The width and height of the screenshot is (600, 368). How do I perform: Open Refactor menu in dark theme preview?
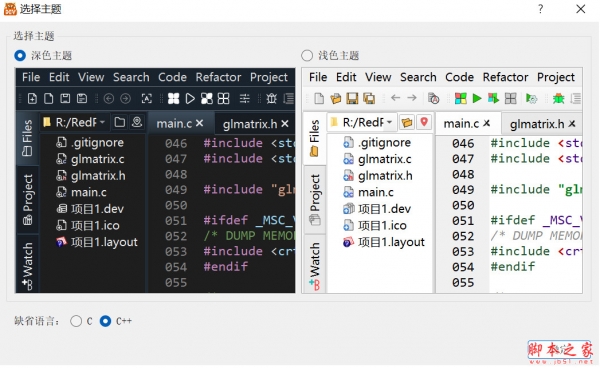(x=218, y=77)
